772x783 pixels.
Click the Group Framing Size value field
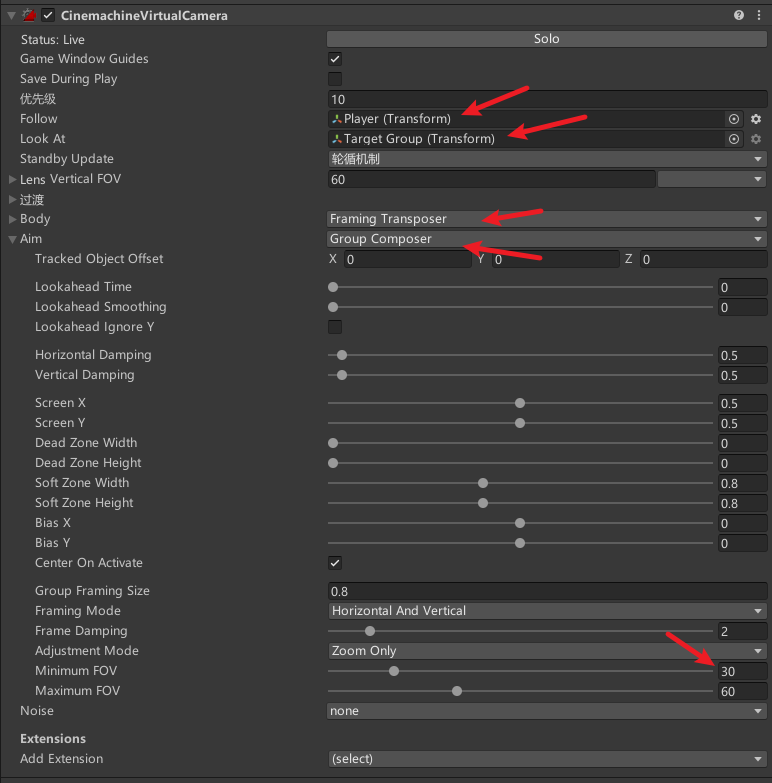pos(547,591)
